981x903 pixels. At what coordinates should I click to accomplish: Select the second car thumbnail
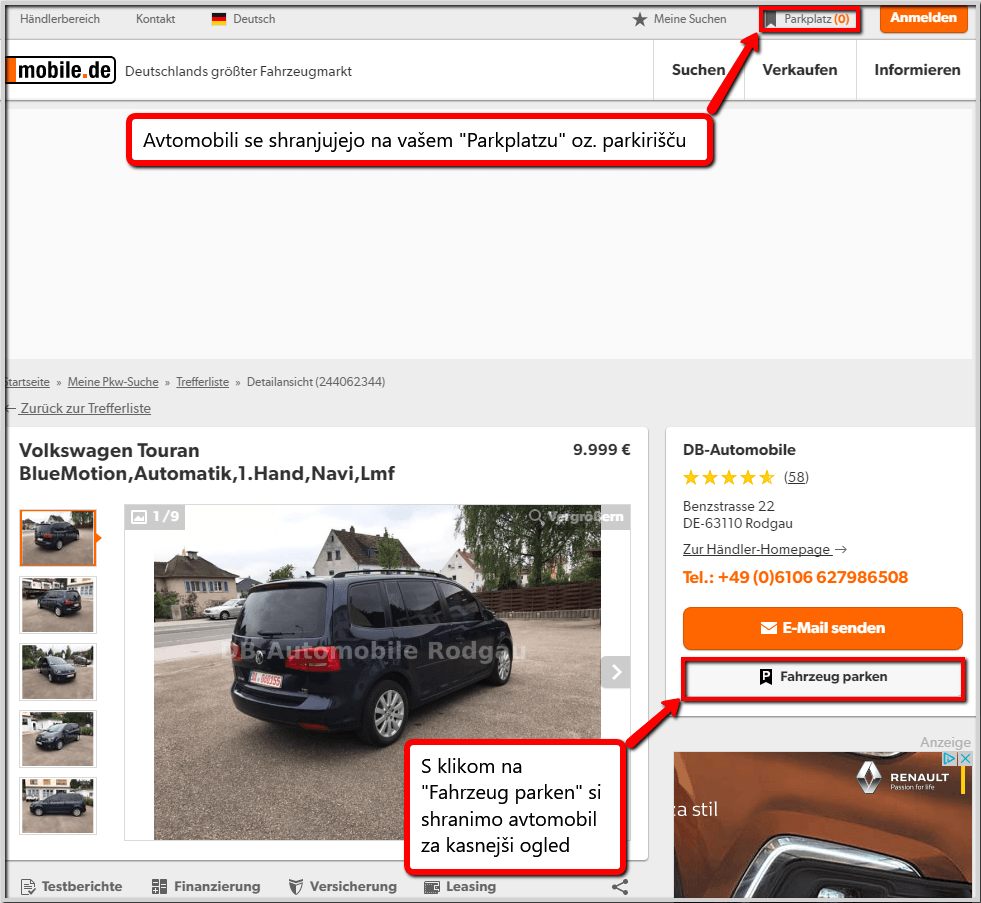58,605
